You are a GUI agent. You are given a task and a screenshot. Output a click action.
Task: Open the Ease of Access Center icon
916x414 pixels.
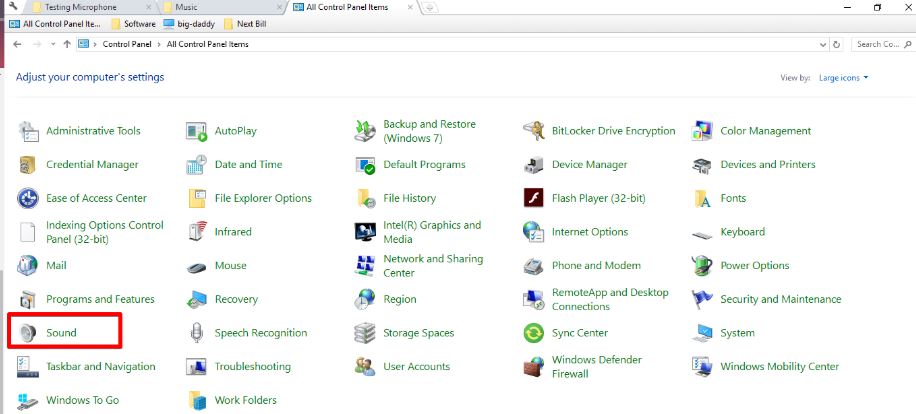pyautogui.click(x=28, y=199)
